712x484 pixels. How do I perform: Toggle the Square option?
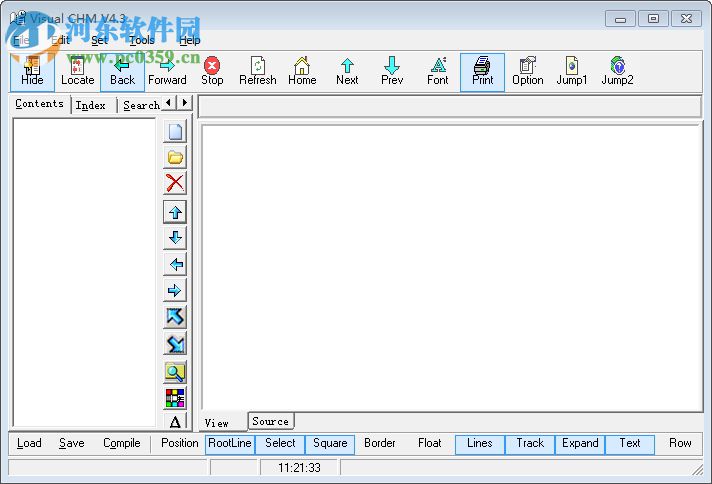(330, 444)
